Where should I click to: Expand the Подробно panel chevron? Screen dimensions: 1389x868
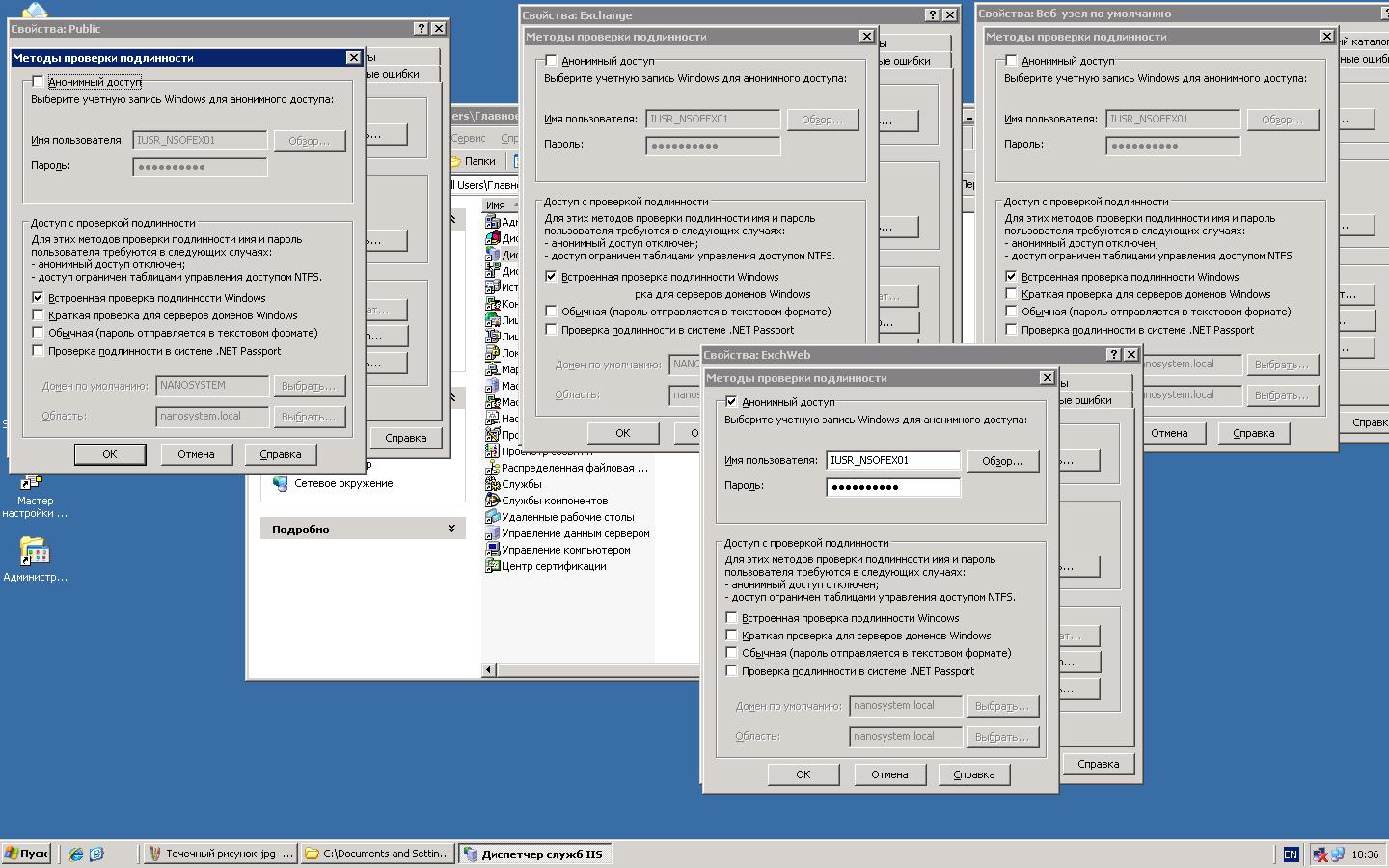(451, 529)
